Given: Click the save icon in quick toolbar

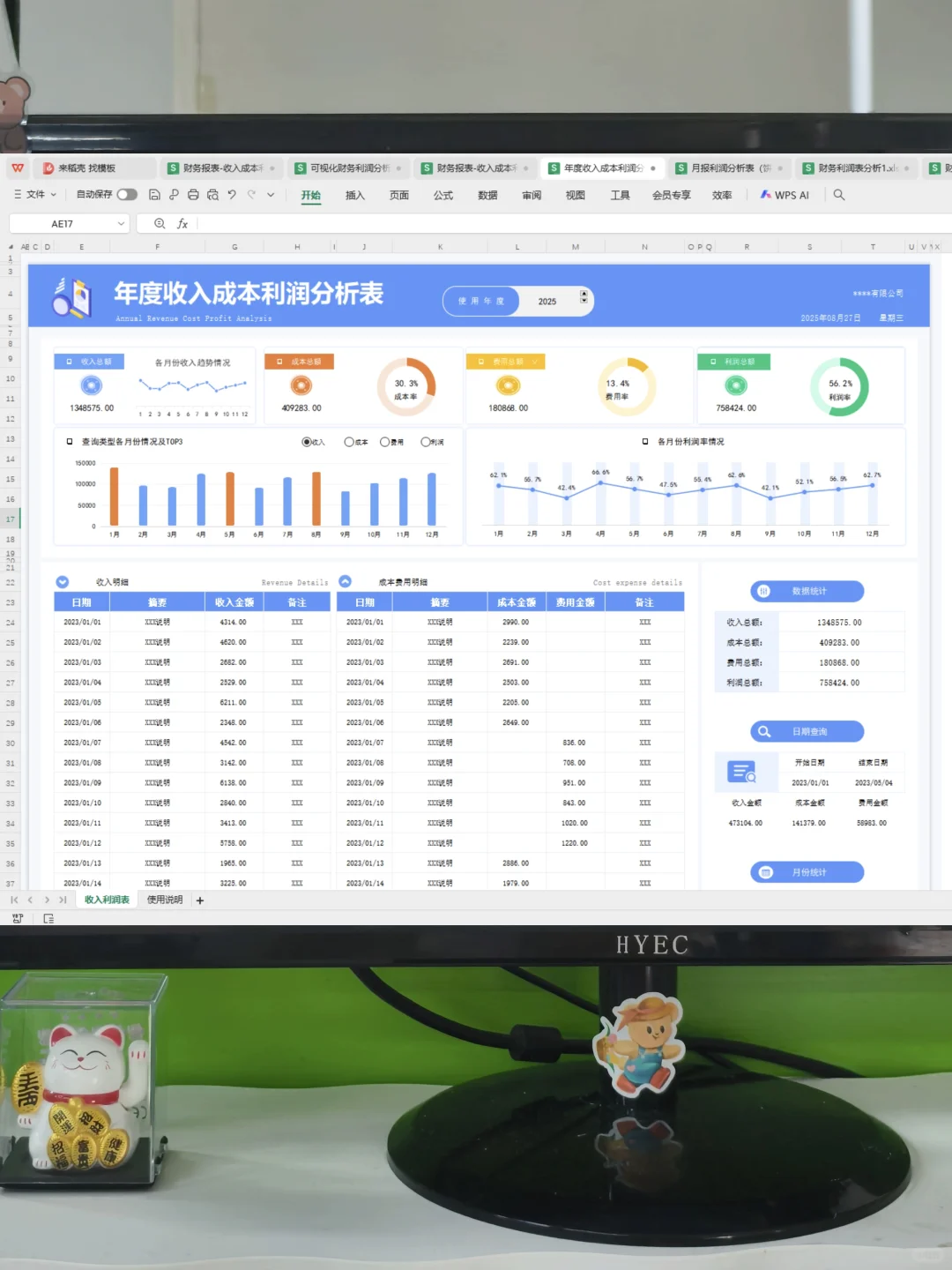Looking at the screenshot, I should (x=154, y=195).
